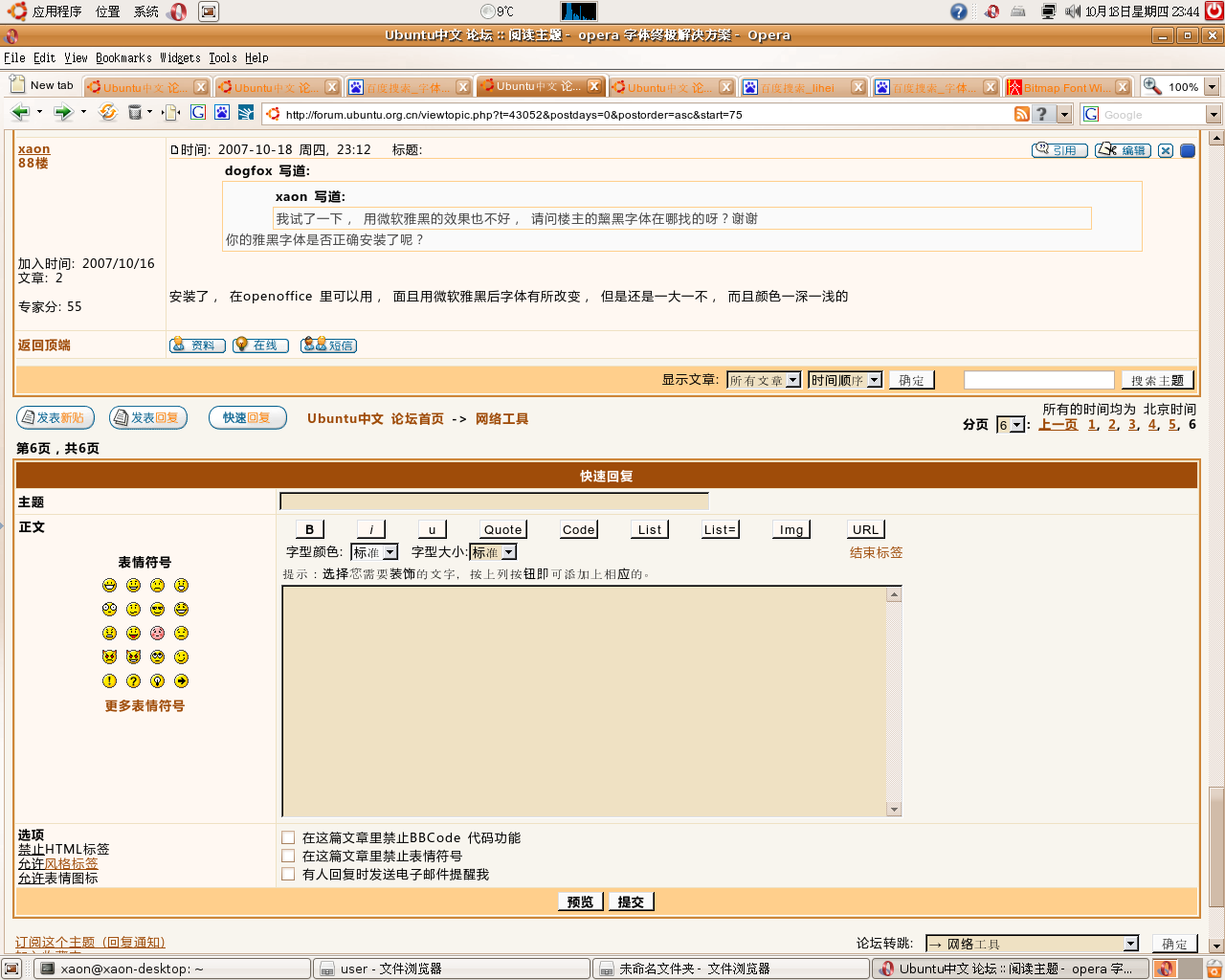Click the B bold BBCode button

click(309, 529)
